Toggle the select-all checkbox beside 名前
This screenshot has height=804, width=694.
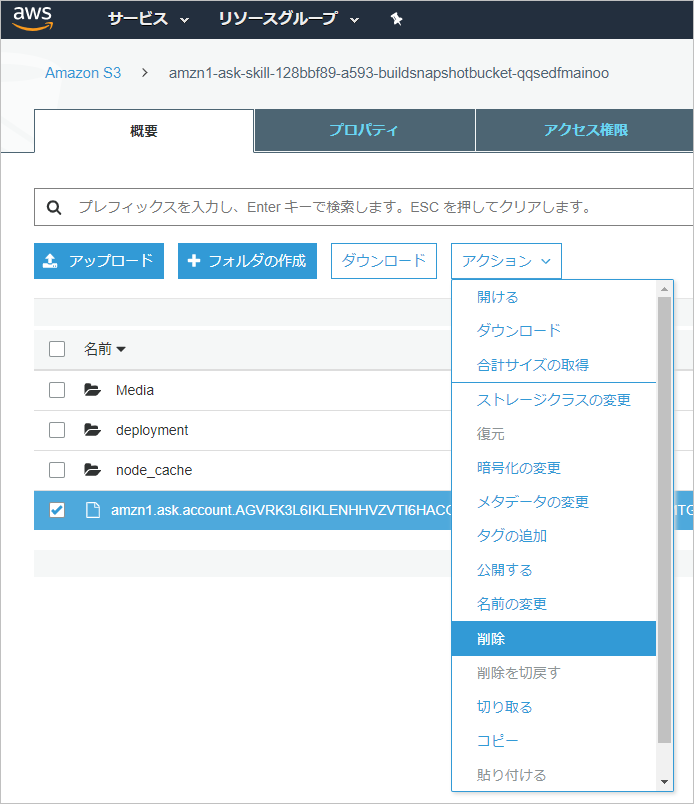click(57, 349)
